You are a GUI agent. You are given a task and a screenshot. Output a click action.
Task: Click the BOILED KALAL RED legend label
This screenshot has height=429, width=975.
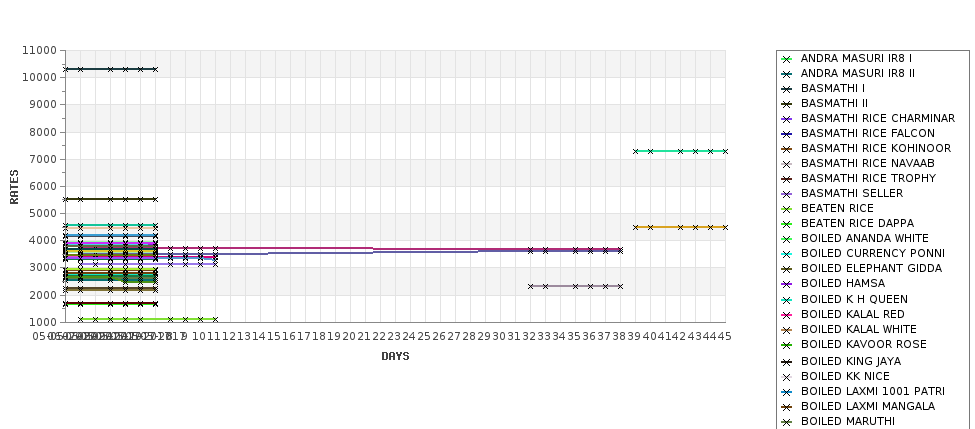pyautogui.click(x=853, y=314)
